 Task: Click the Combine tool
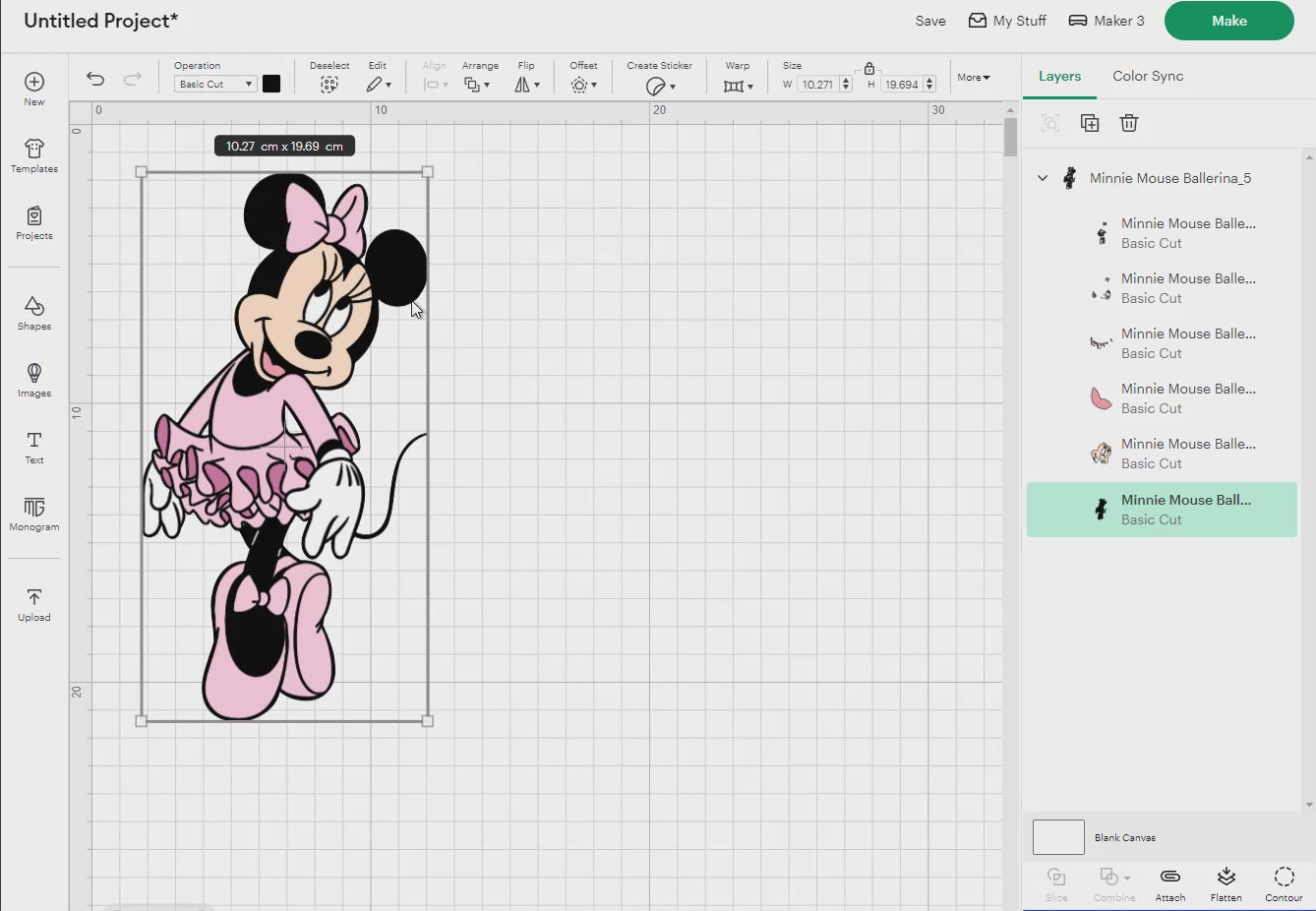click(x=1114, y=883)
